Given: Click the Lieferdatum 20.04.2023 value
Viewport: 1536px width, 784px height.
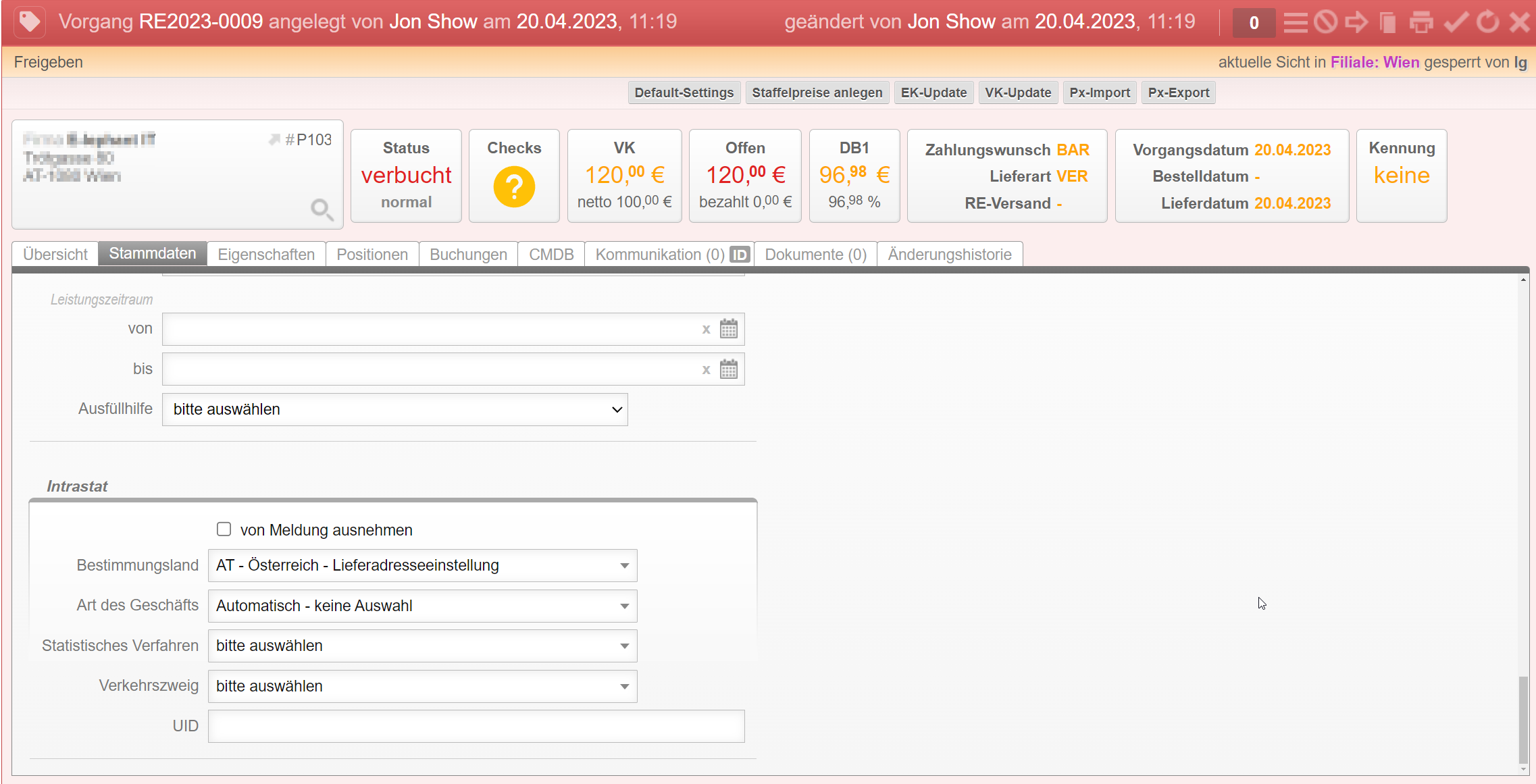Looking at the screenshot, I should click(1292, 203).
